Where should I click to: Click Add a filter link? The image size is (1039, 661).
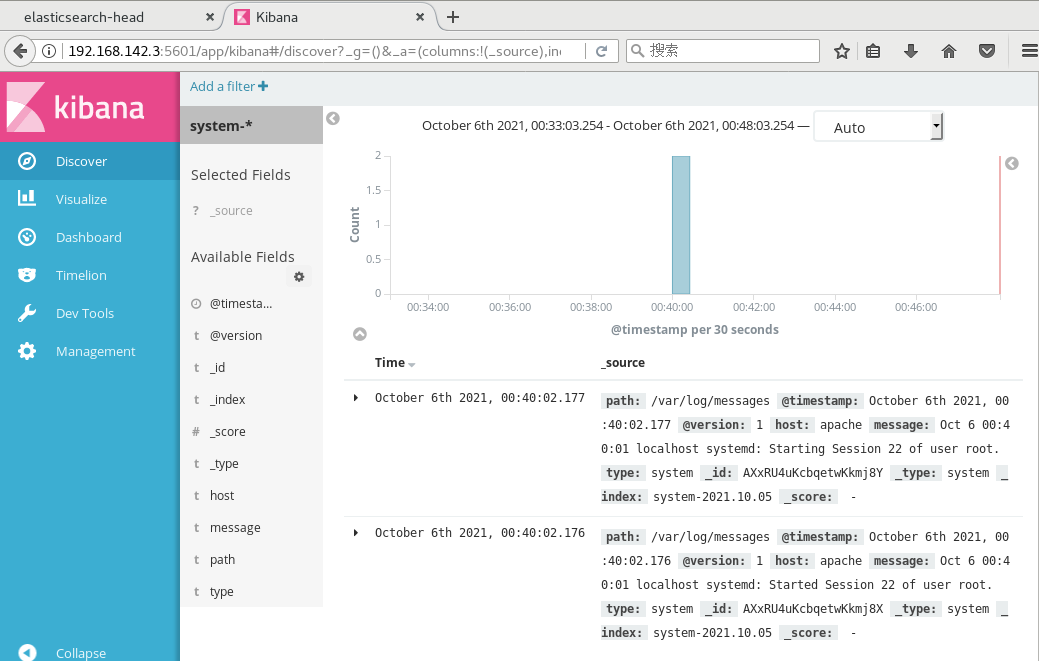pos(229,86)
